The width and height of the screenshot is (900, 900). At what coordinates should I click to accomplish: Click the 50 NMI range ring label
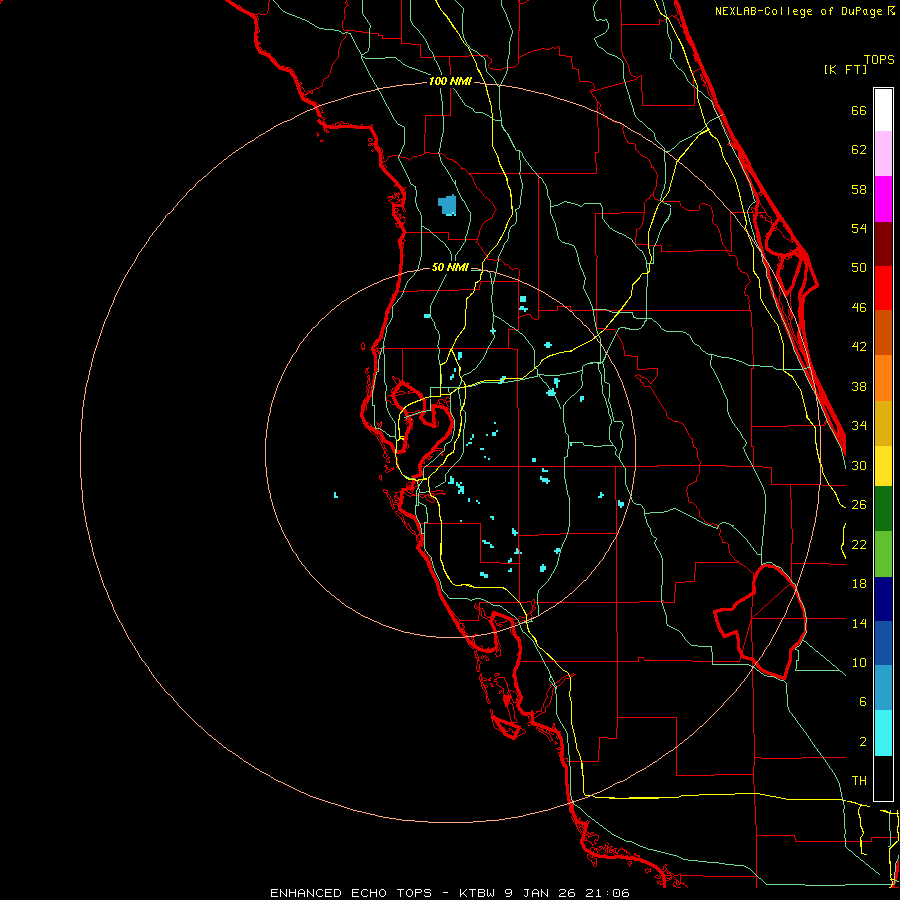pyautogui.click(x=450, y=267)
